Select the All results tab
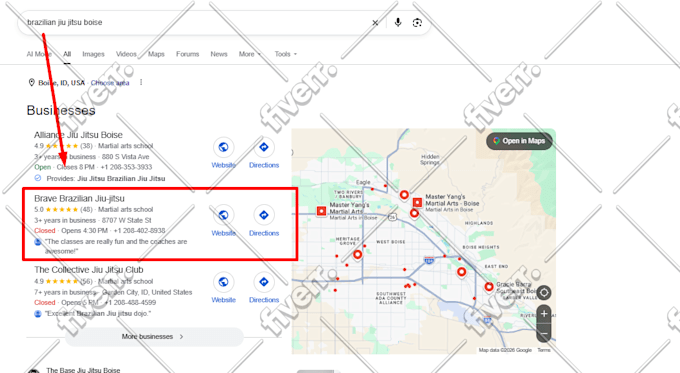Screen dimensions: 680x373 (67, 54)
